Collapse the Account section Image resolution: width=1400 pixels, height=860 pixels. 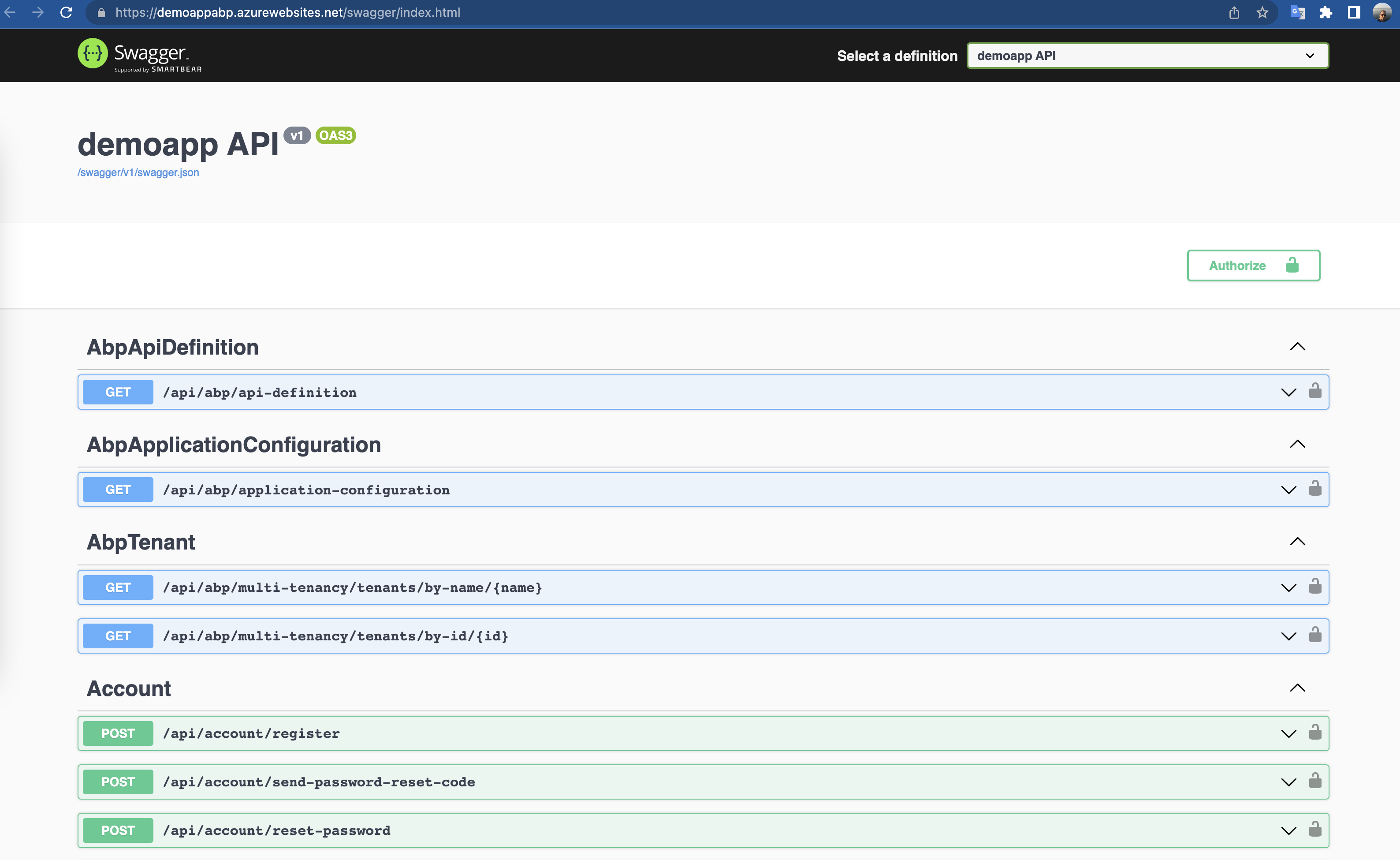coord(1297,688)
